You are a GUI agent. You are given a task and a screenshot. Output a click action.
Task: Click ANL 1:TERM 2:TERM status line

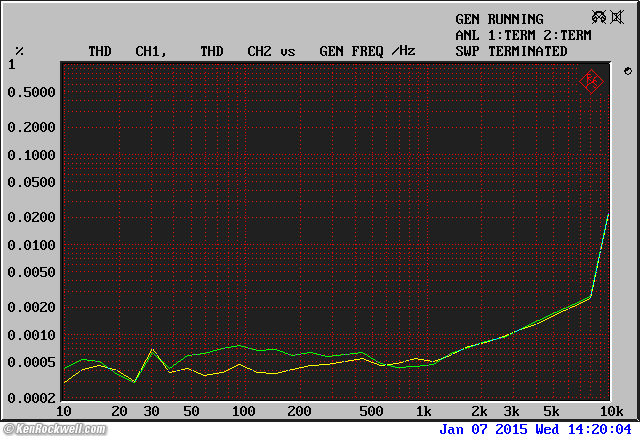[x=523, y=35]
